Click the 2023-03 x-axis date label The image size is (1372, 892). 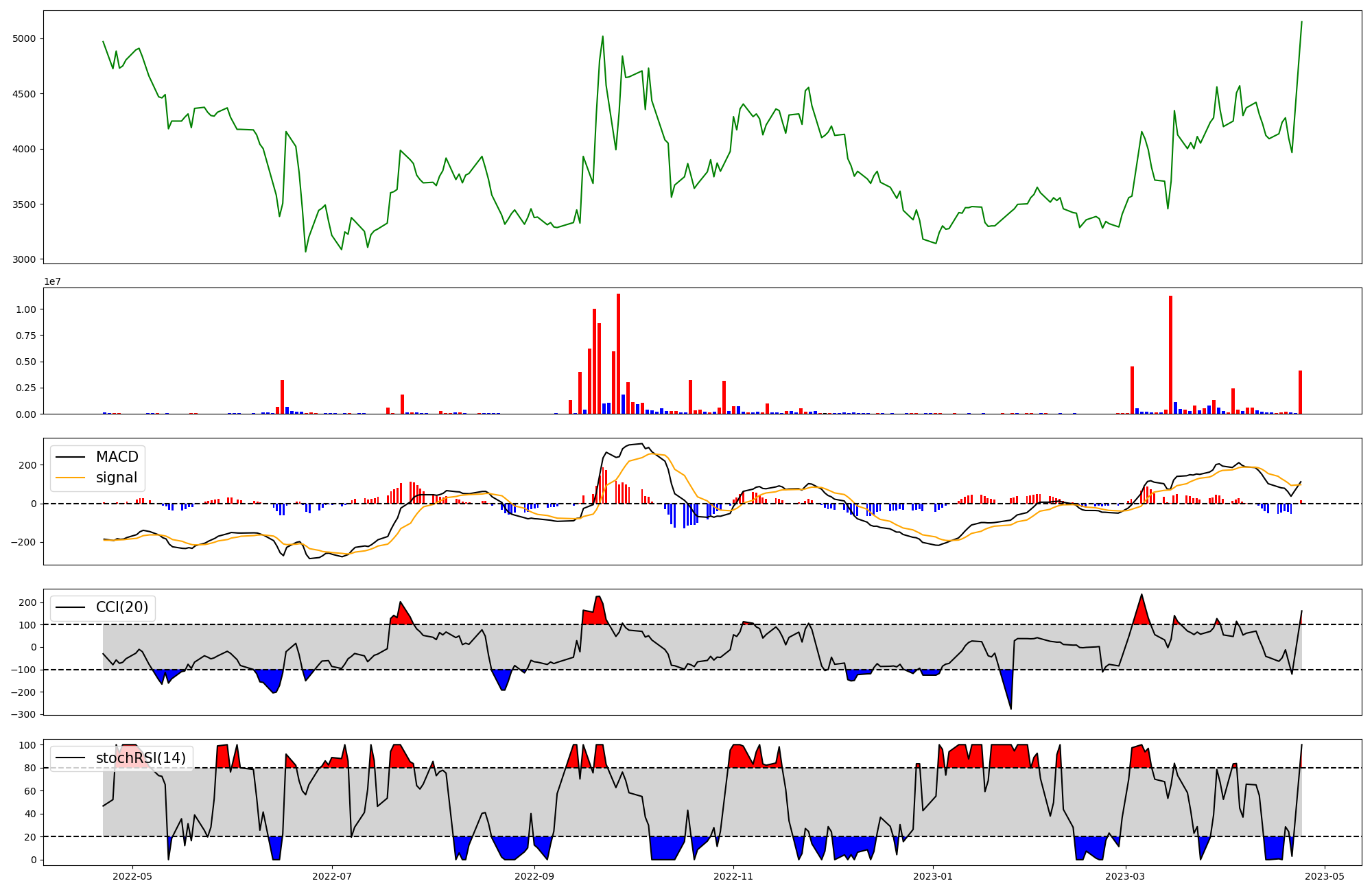(x=1126, y=876)
